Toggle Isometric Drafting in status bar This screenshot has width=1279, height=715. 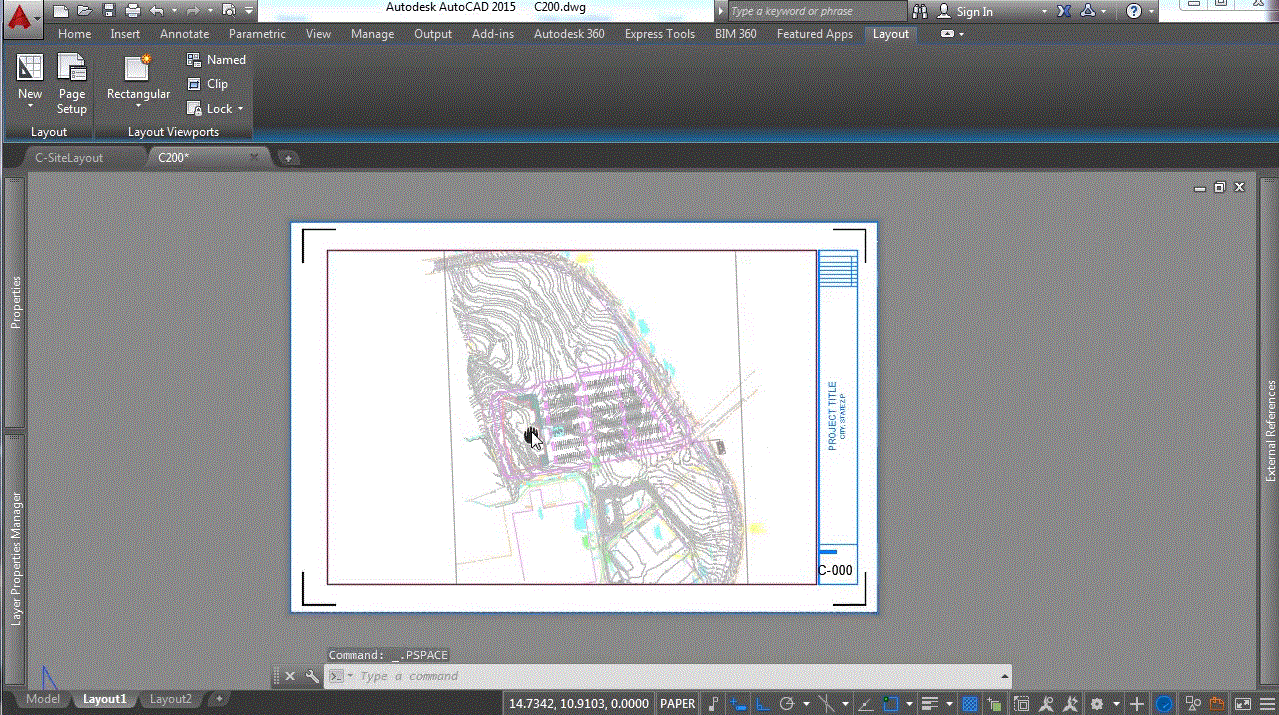[826, 704]
